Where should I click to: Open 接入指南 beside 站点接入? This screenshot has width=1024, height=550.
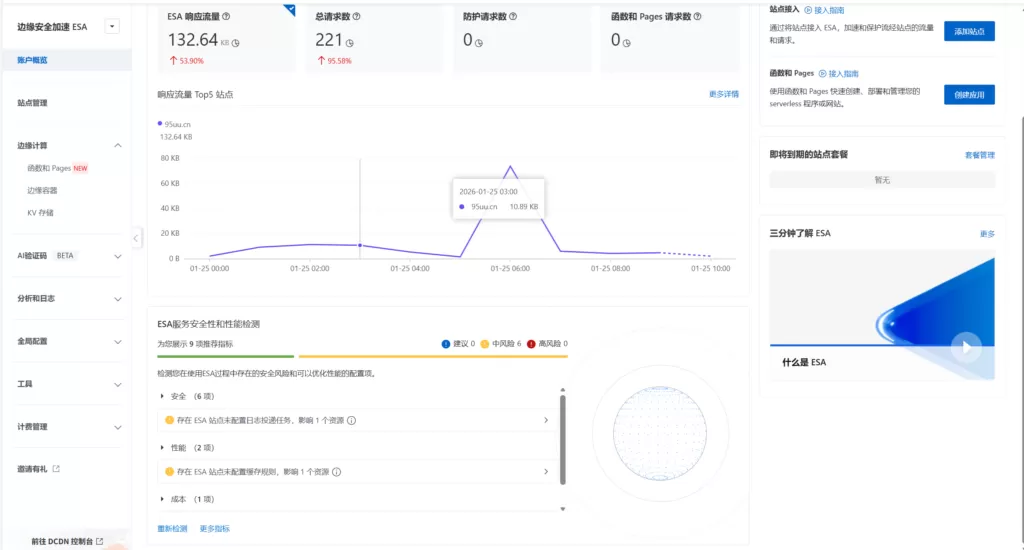pos(824,10)
